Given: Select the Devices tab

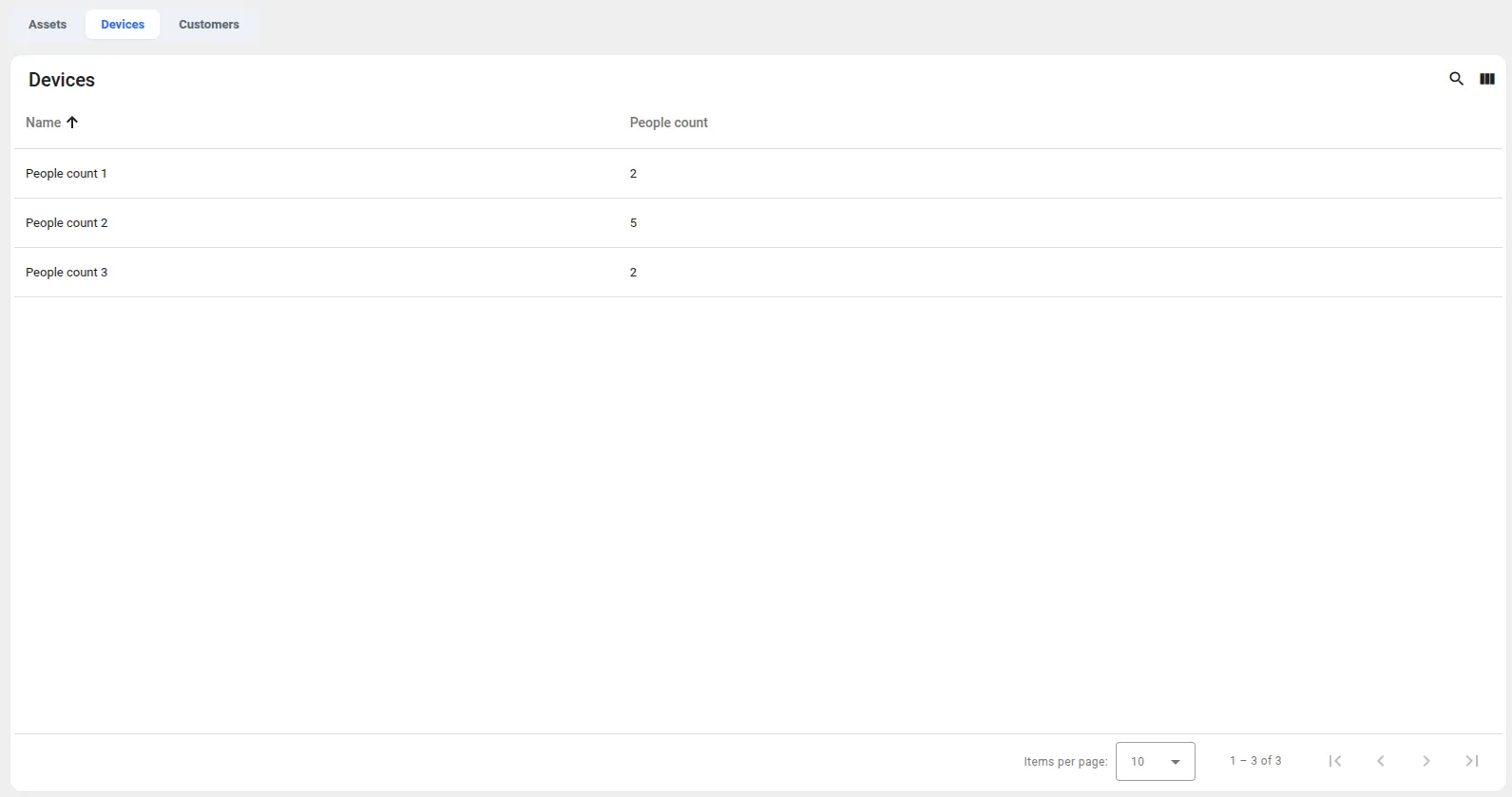Looking at the screenshot, I should tap(123, 25).
